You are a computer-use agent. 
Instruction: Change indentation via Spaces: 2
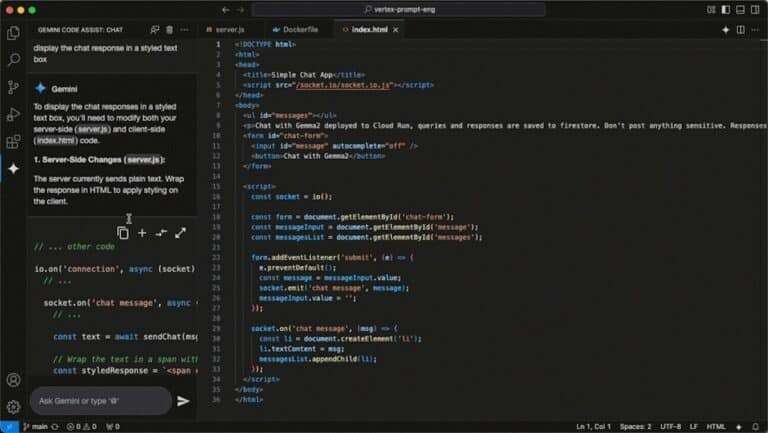point(635,427)
